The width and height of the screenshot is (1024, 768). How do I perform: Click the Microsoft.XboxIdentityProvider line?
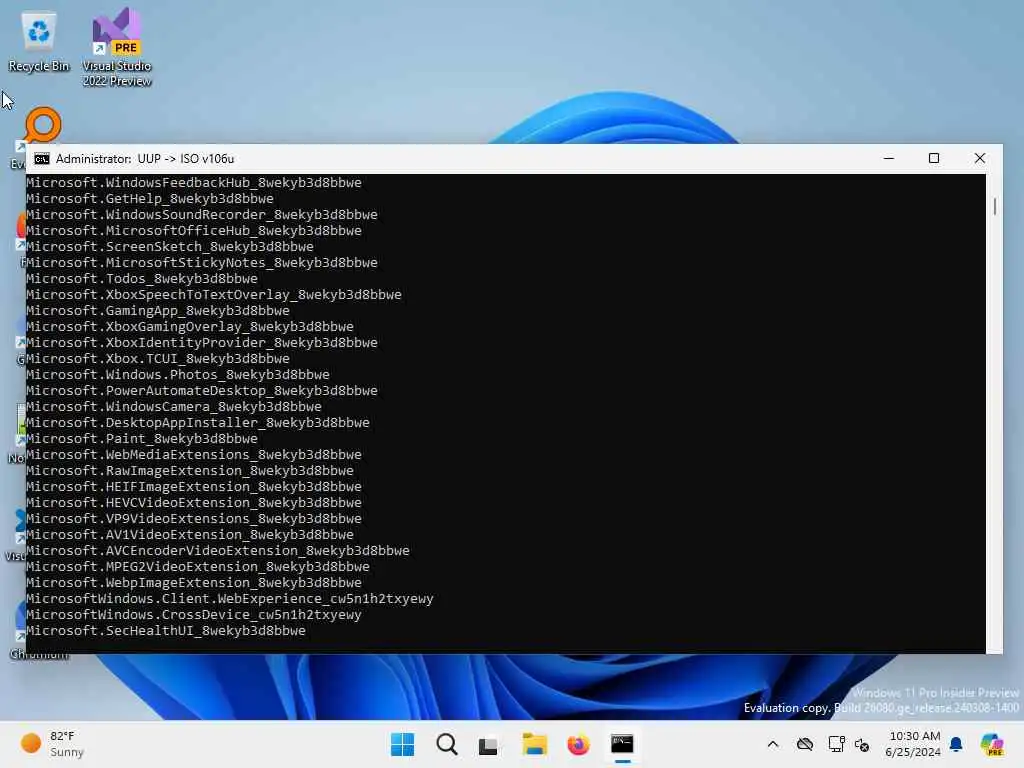(202, 342)
